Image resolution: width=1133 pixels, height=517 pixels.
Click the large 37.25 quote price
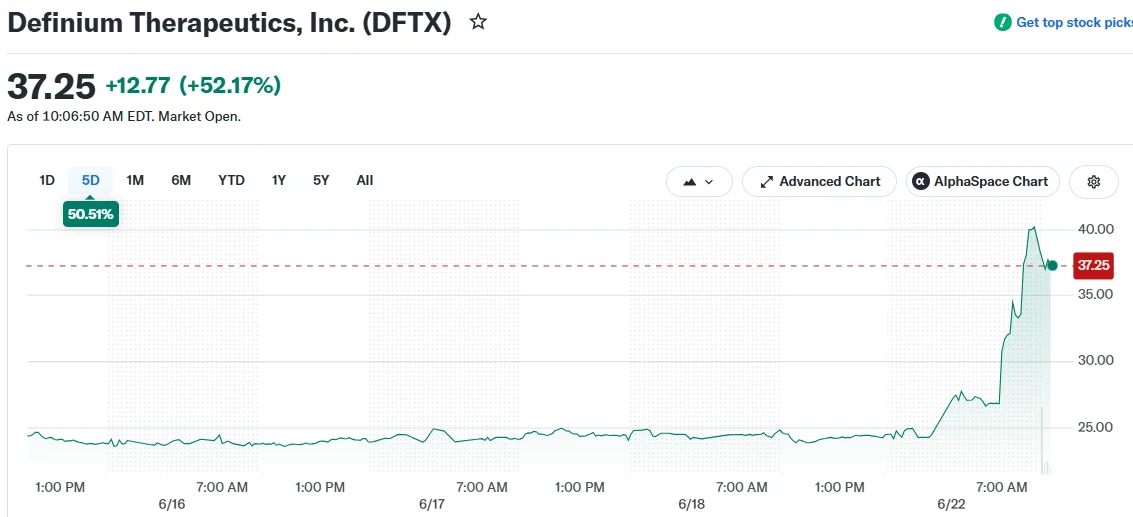click(51, 87)
